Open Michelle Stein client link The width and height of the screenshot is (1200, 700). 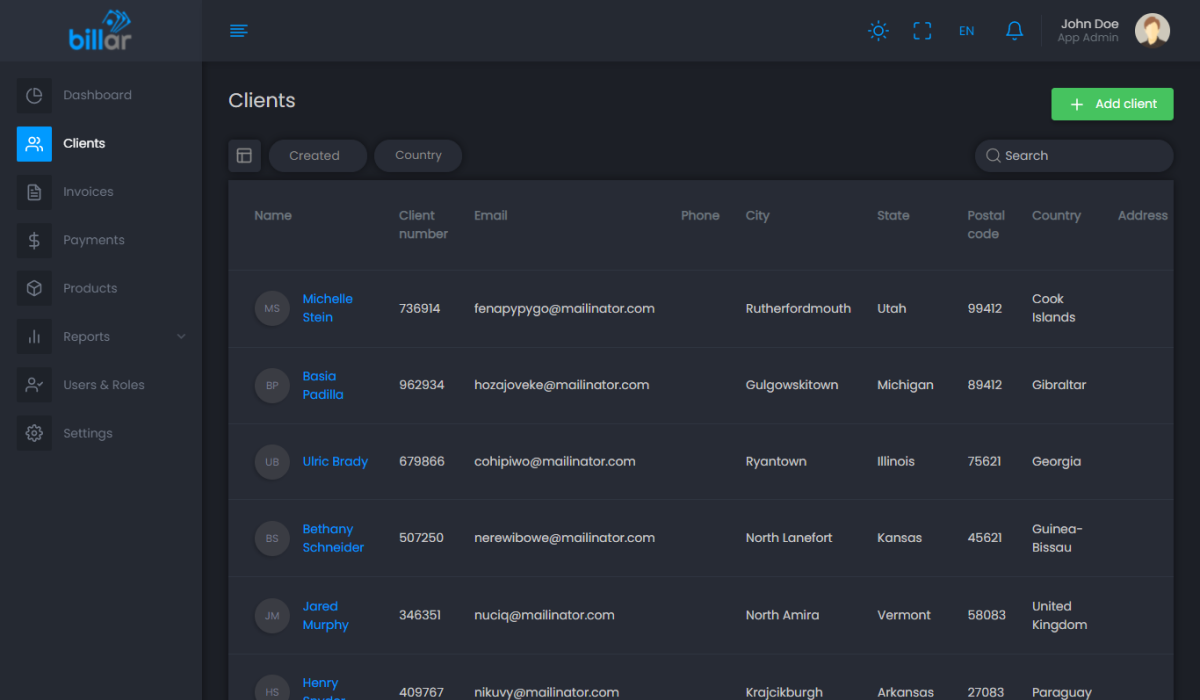point(328,308)
